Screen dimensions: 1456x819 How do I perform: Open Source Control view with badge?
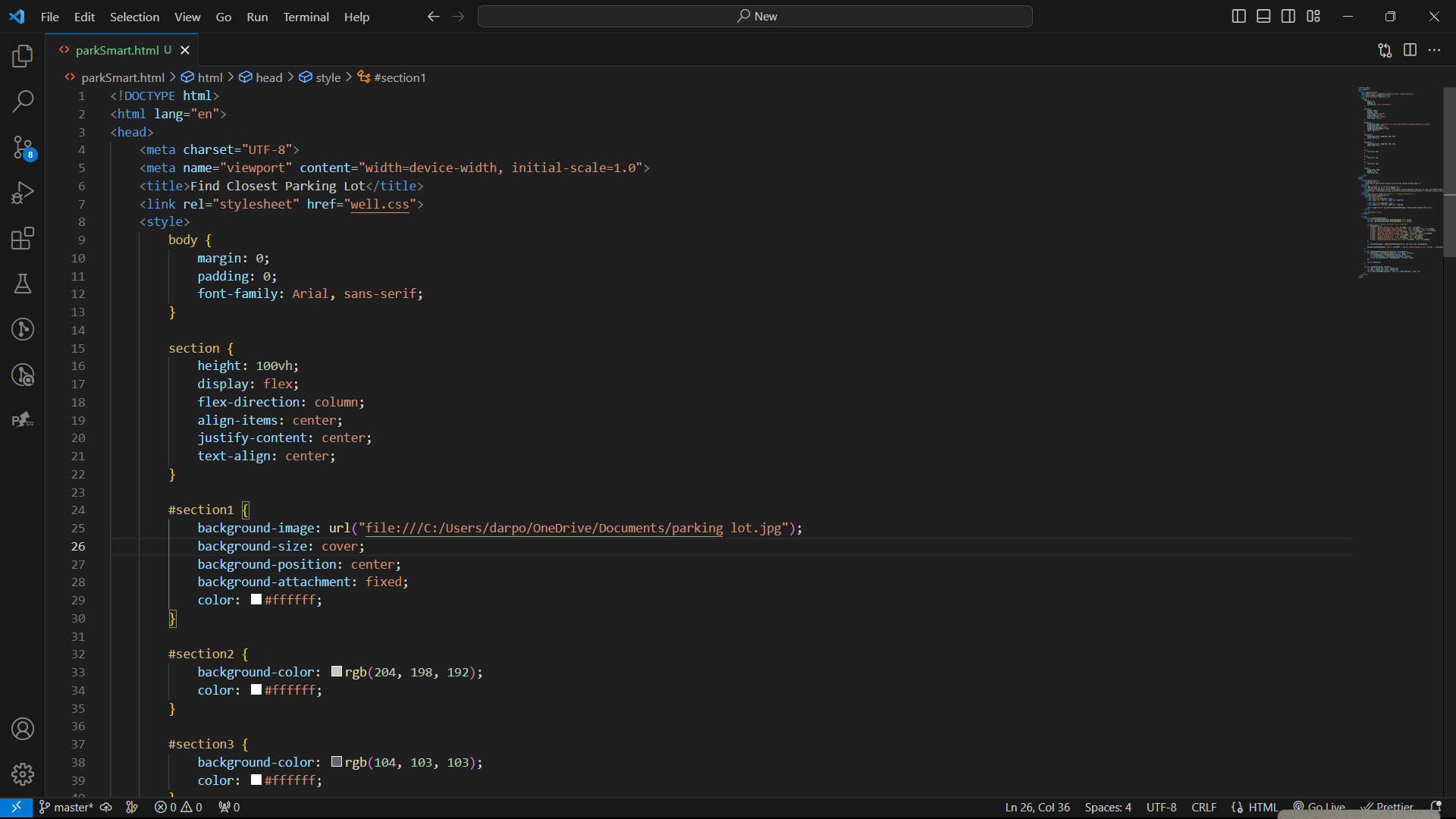click(x=23, y=147)
